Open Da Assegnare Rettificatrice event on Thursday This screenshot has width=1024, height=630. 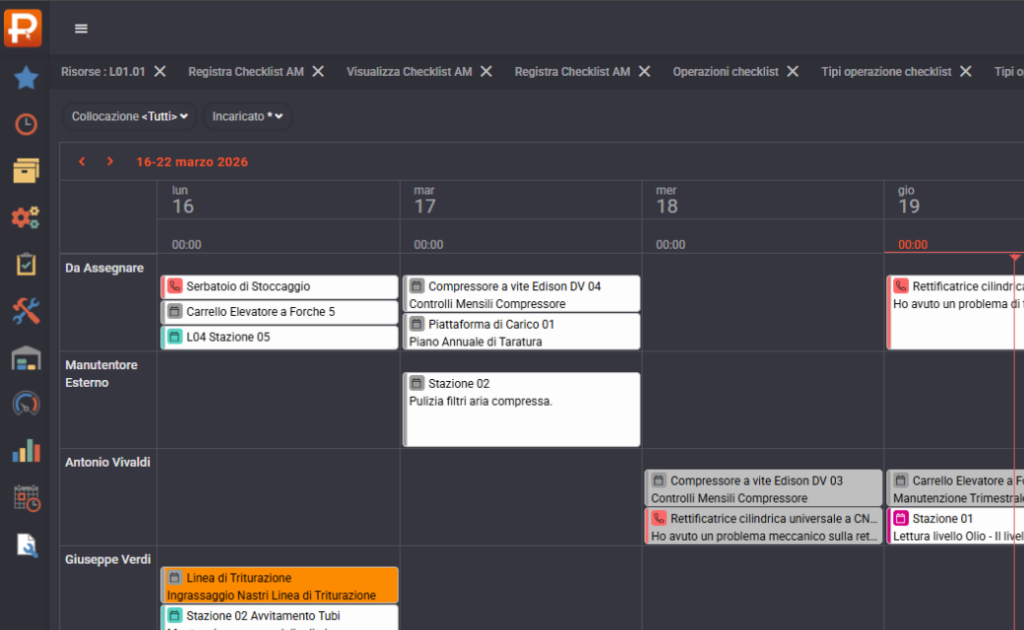955,312
